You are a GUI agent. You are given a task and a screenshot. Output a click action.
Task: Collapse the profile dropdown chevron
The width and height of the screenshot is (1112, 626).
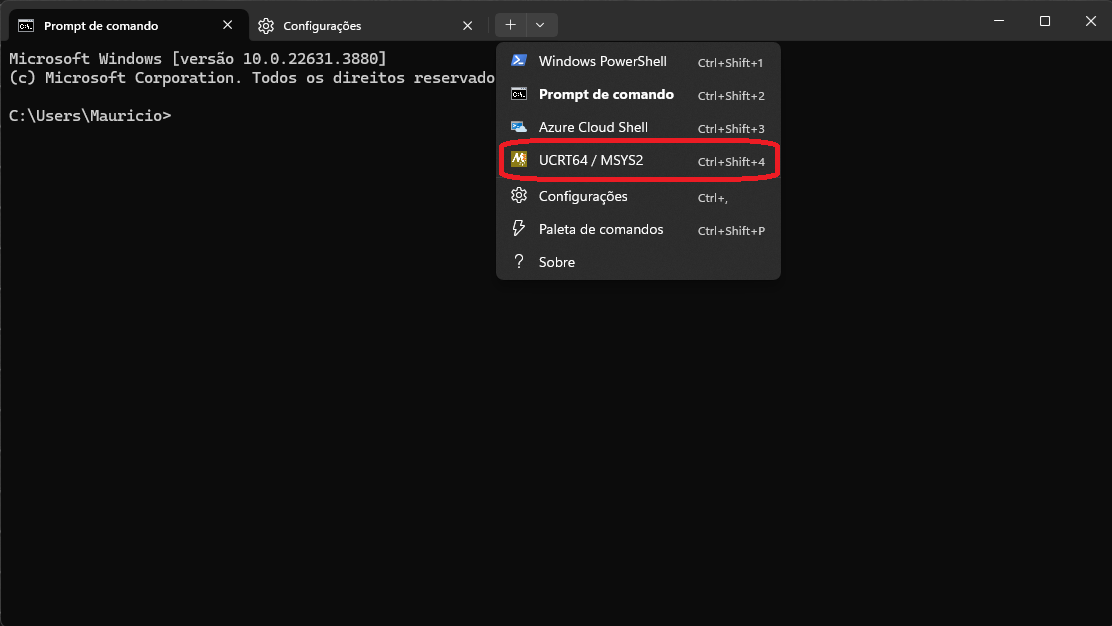click(540, 25)
